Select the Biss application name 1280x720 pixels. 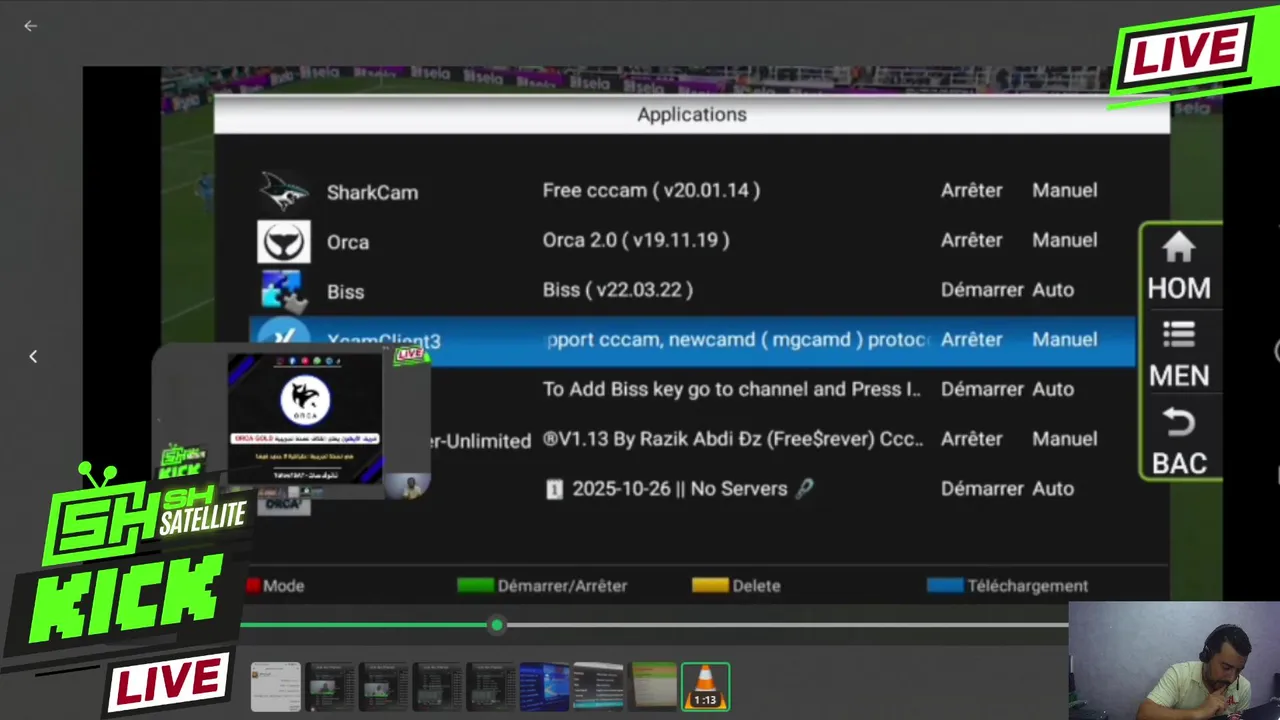point(345,292)
